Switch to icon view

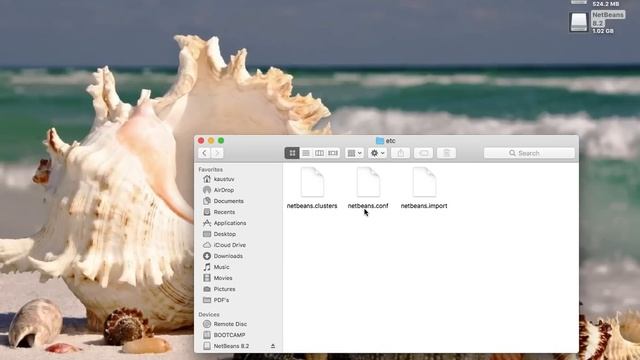[x=292, y=153]
